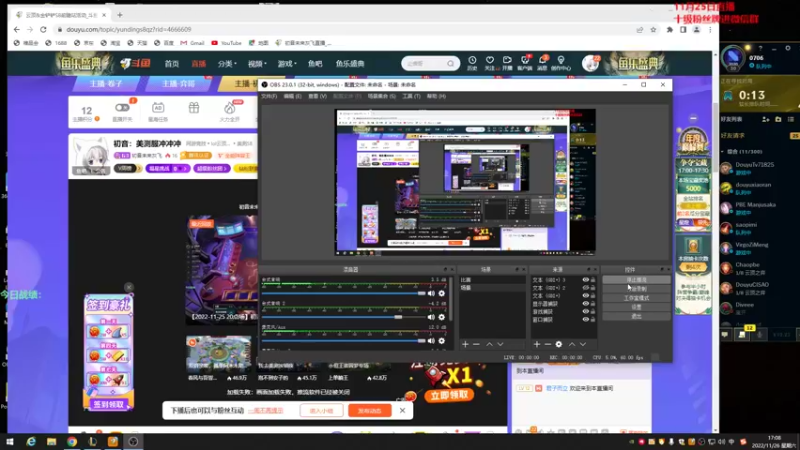Viewport: 800px width, 450px height.
Task: Open game client settings gear icon
Action: pyautogui.click(x=788, y=48)
